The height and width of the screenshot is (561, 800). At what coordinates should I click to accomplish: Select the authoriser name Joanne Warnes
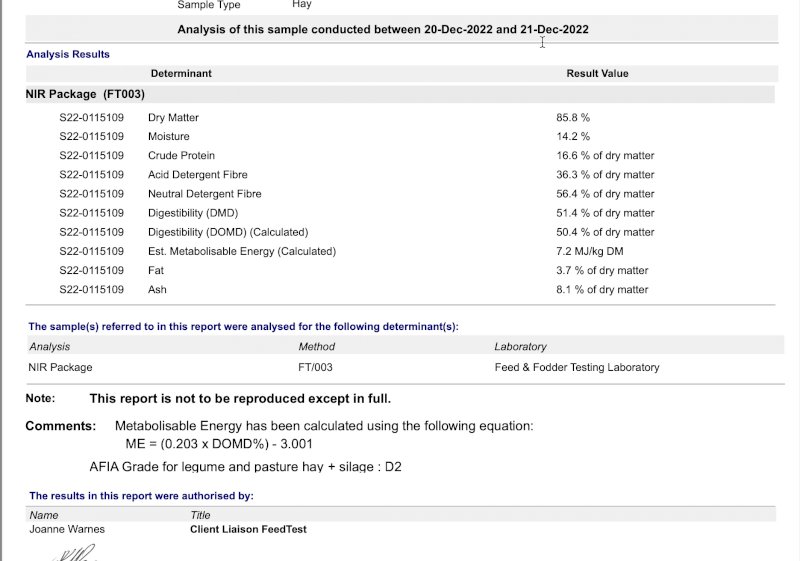pyautogui.click(x=66, y=529)
